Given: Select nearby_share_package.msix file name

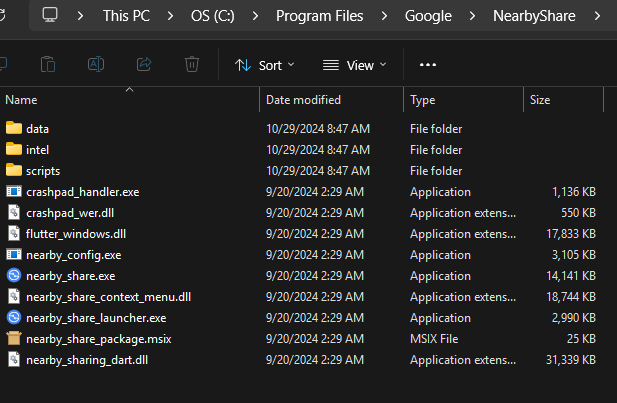Looking at the screenshot, I should point(99,339).
